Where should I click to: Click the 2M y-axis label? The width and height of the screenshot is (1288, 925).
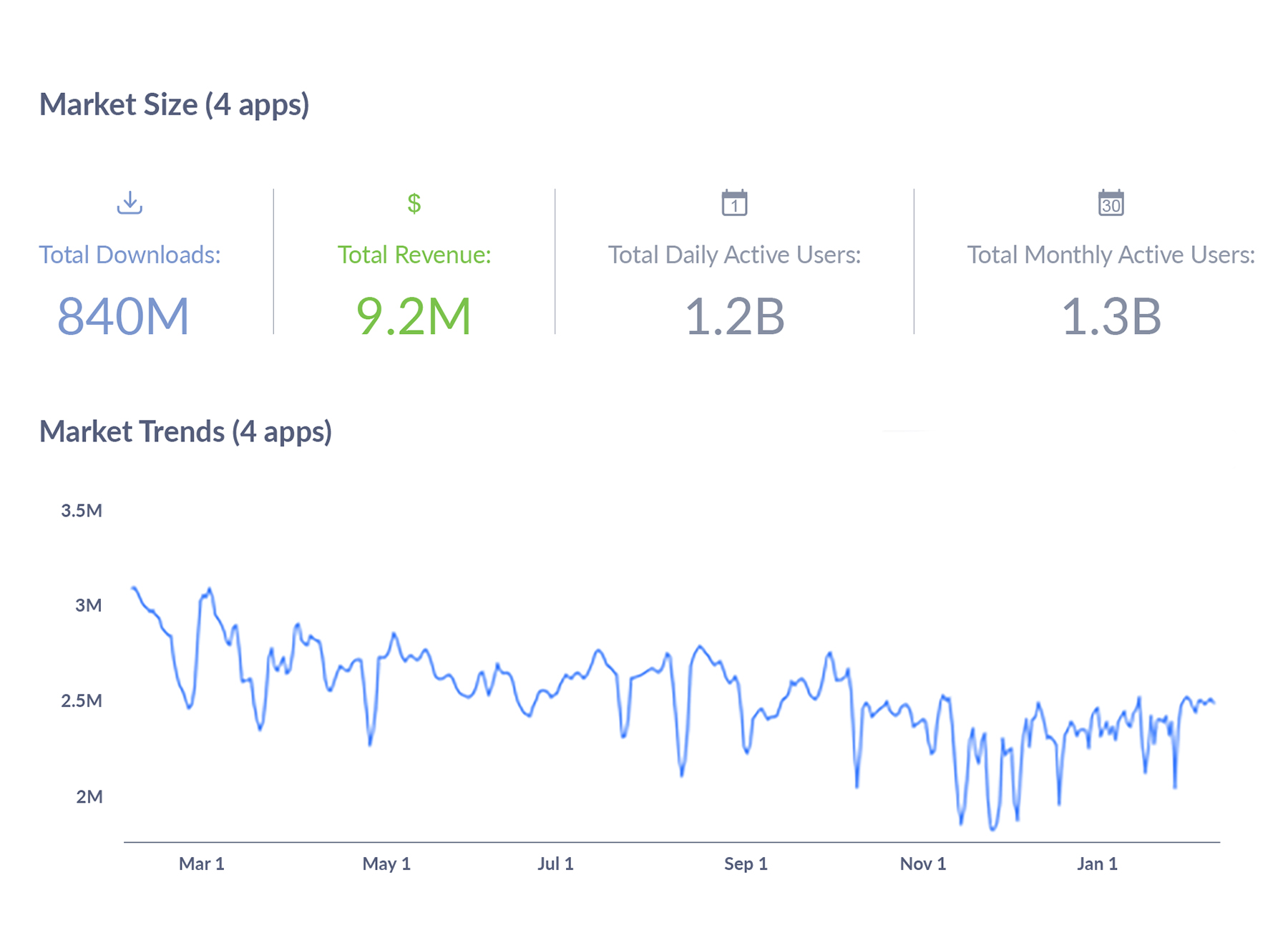pyautogui.click(x=89, y=796)
